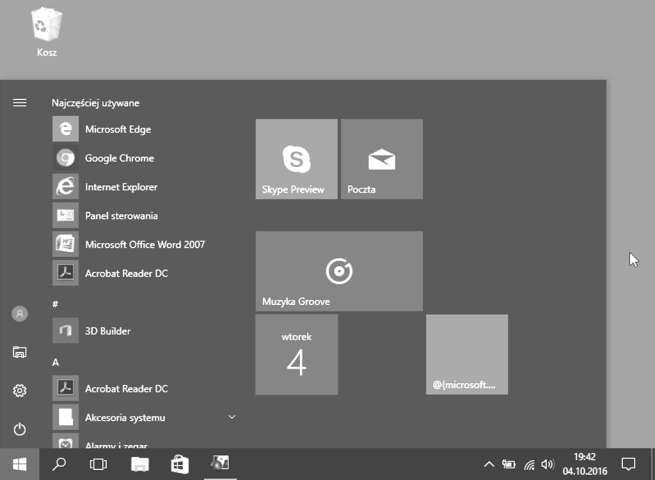Check battery status in system tray
Screen dimensions: 655x480
click(x=508, y=464)
